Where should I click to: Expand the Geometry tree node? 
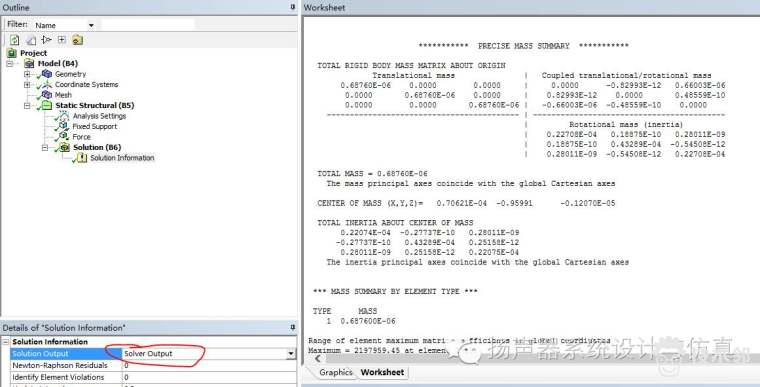coord(27,74)
